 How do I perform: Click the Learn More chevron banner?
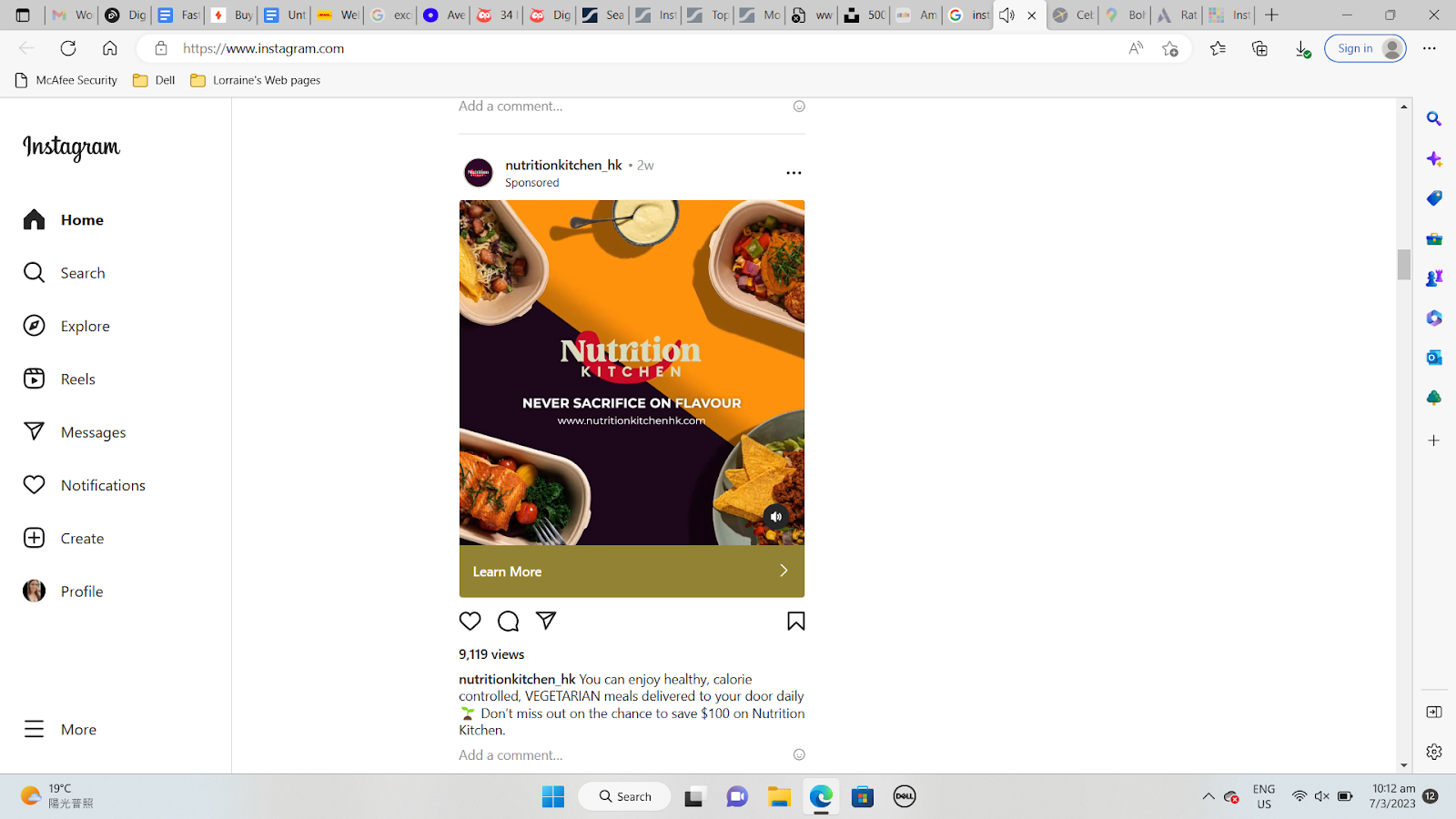pos(632,571)
